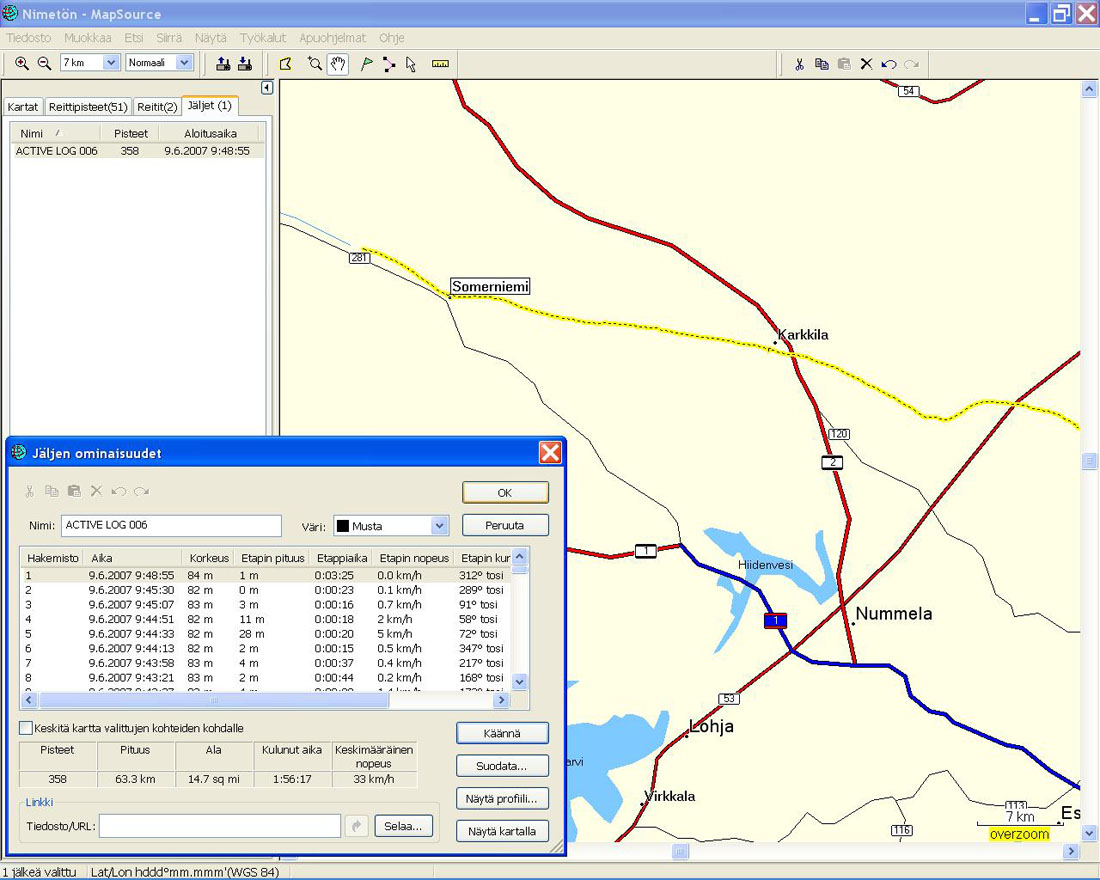This screenshot has width=1100, height=880.
Task: Switch to the Reitit(2) tab
Action: pos(157,107)
